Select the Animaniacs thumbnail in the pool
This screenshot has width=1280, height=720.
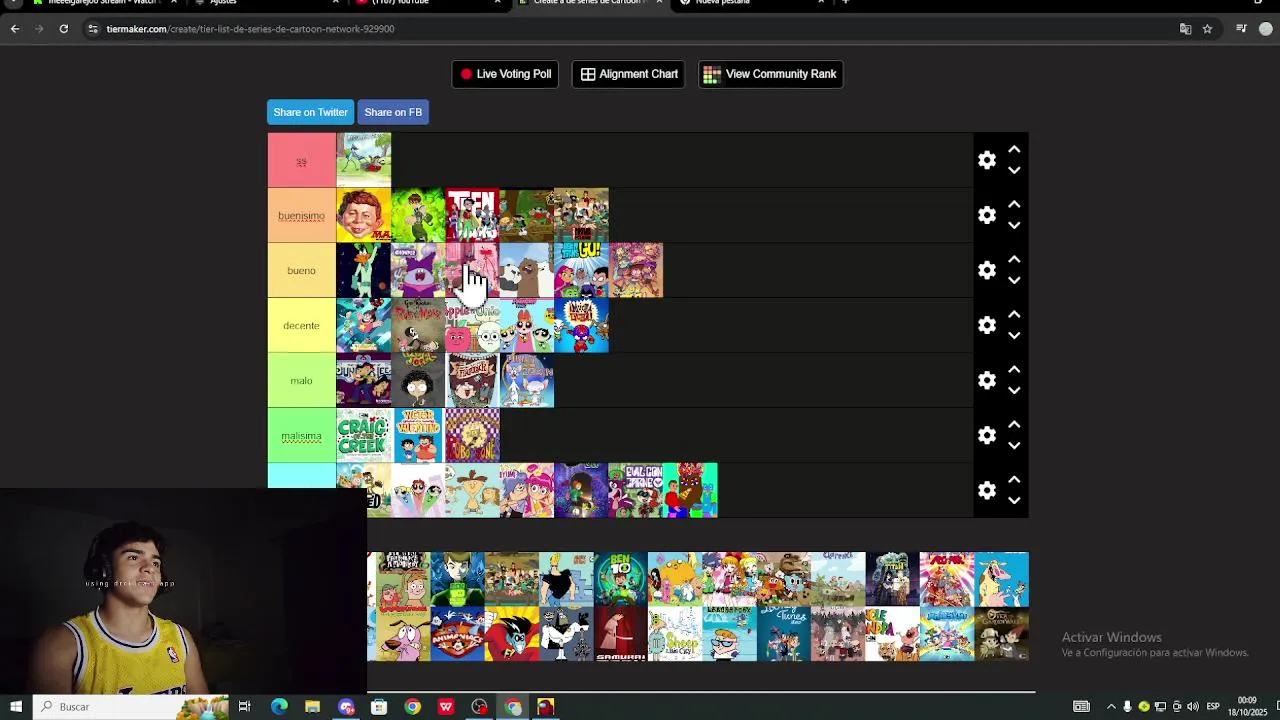click(x=457, y=634)
